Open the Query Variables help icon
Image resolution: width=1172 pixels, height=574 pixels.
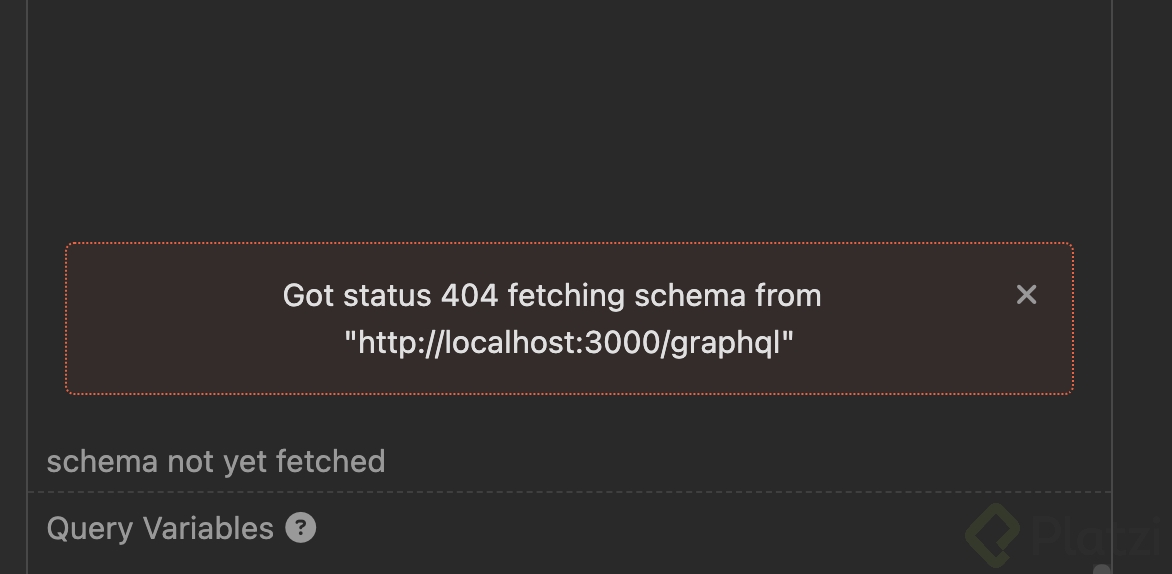pyautogui.click(x=300, y=527)
